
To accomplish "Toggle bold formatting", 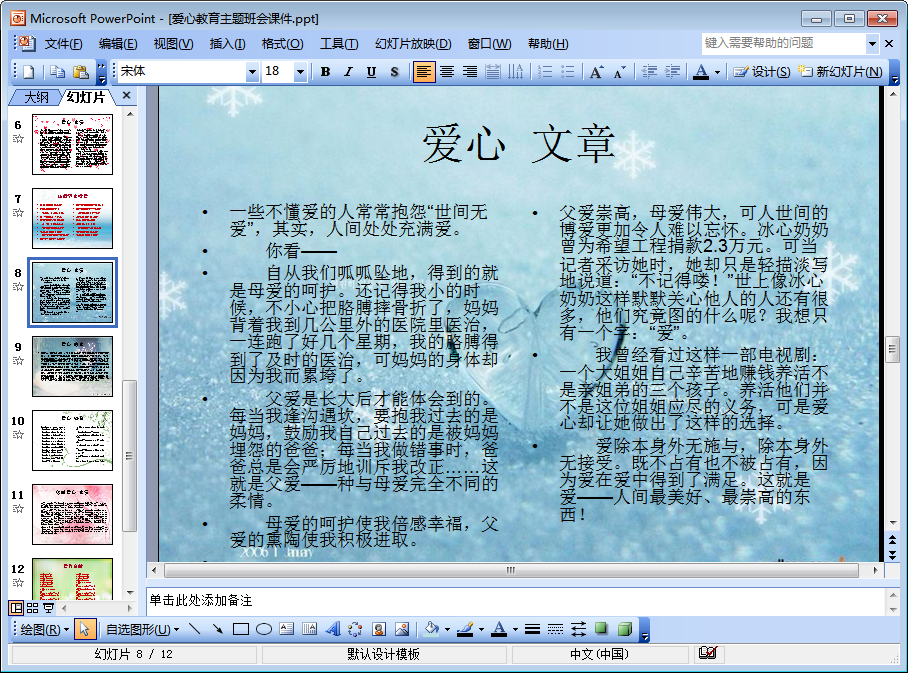I will click(x=325, y=72).
